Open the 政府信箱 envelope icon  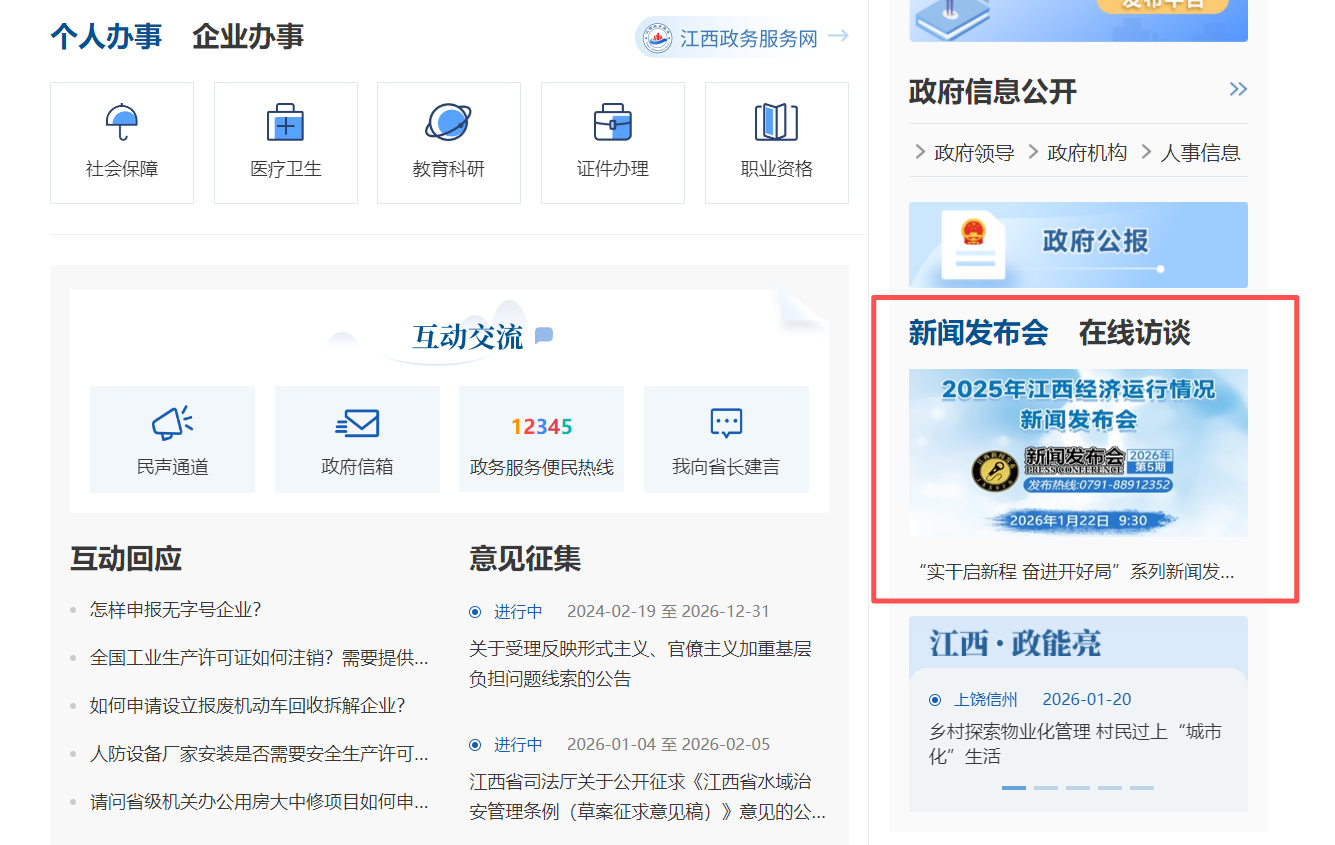(357, 423)
